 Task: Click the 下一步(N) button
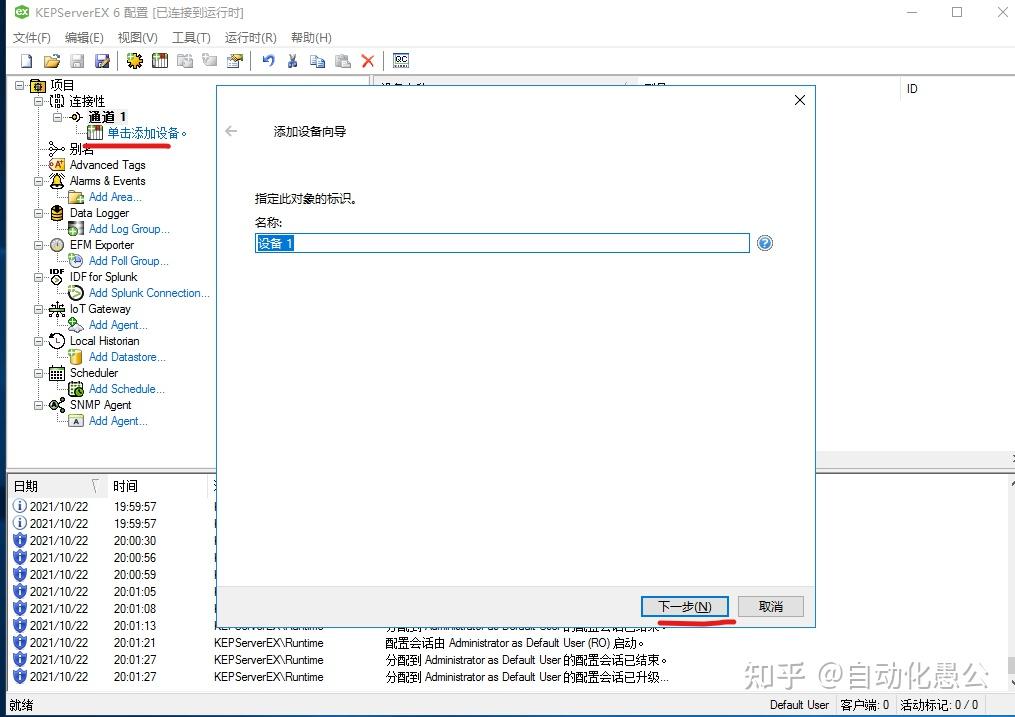685,605
